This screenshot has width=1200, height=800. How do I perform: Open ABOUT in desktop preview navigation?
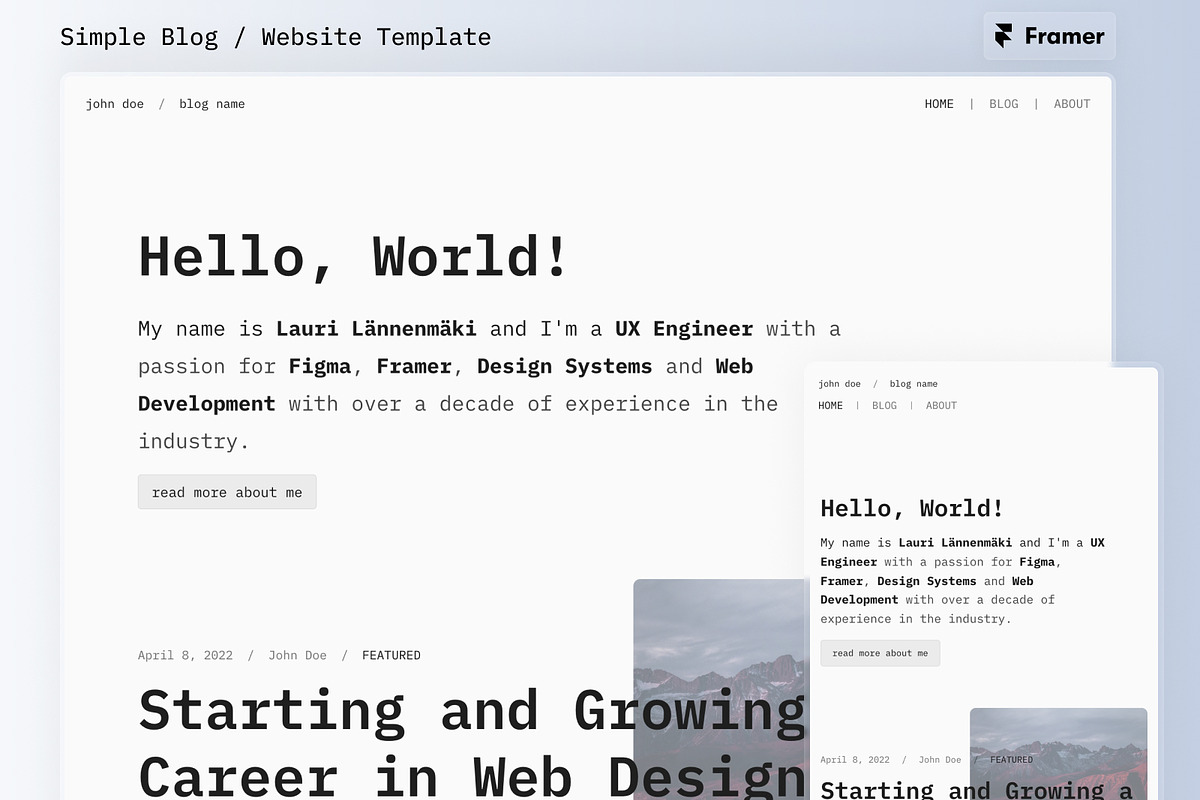click(1072, 104)
